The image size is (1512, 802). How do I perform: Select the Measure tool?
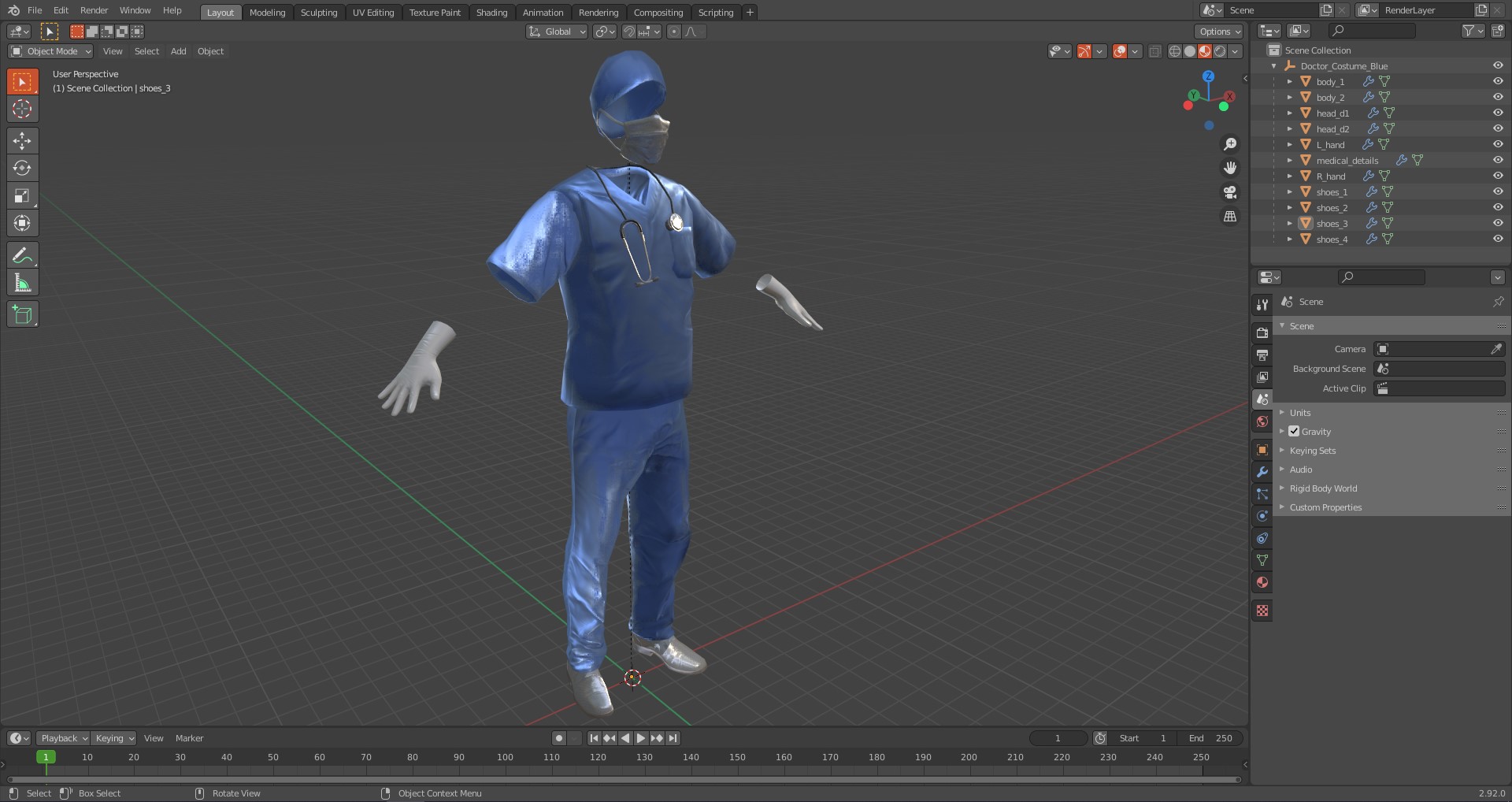pos(22,283)
